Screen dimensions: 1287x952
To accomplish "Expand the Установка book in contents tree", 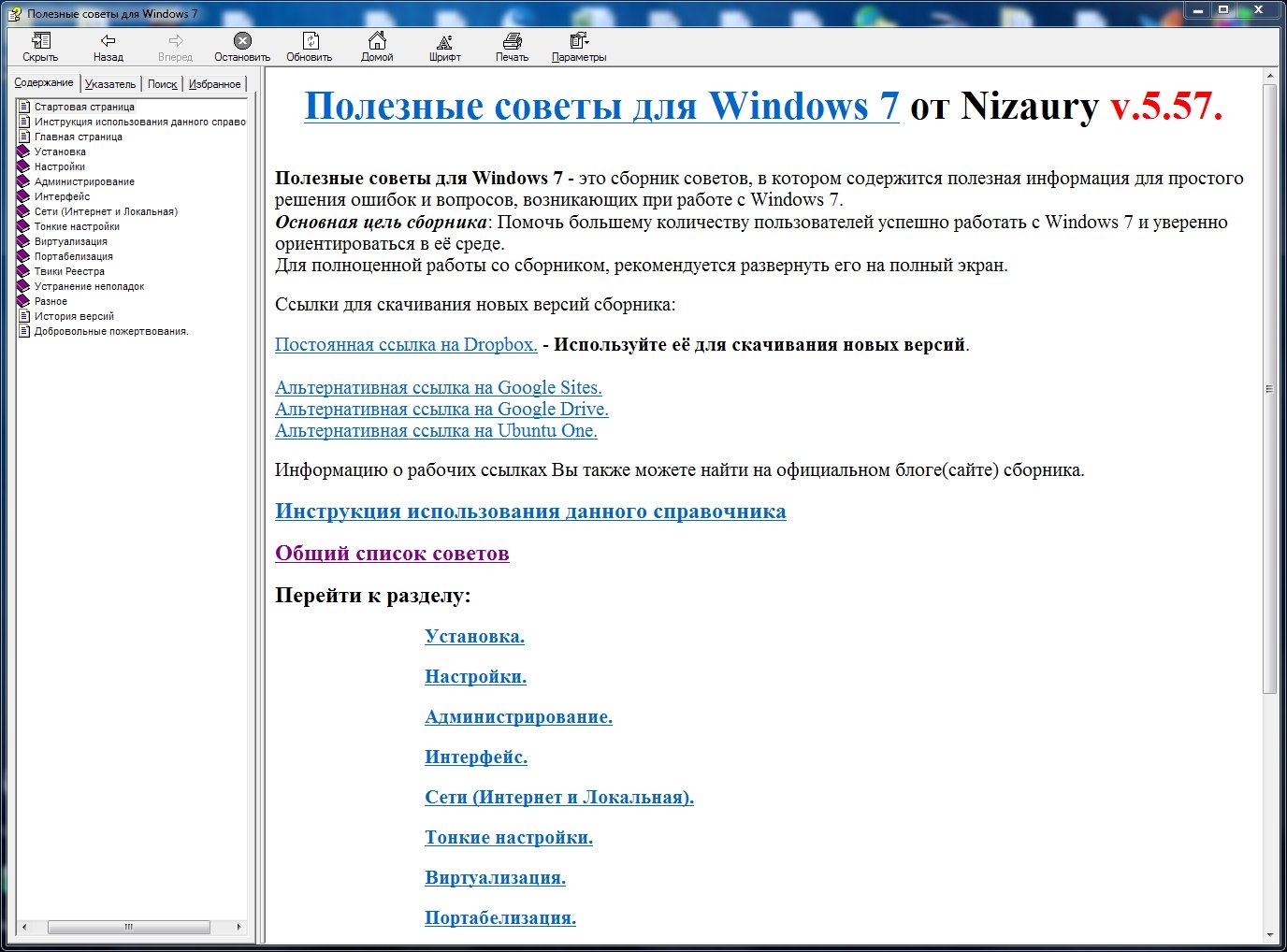I will pos(60,151).
